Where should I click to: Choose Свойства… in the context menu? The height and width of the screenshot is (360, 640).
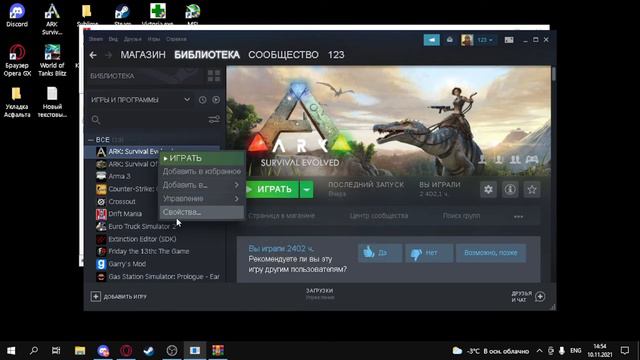(x=202, y=212)
